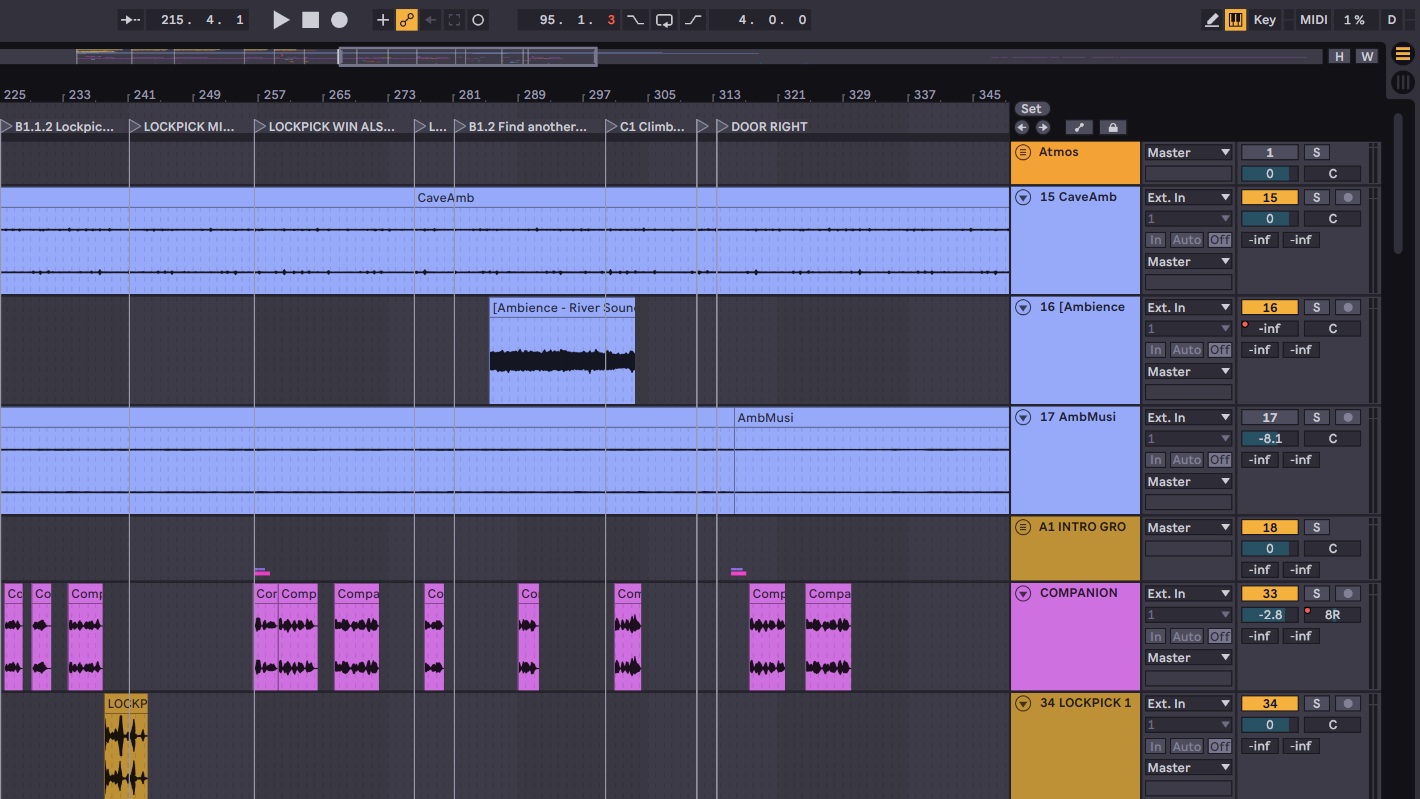Toggle the Automation Mode icon

[1078, 127]
